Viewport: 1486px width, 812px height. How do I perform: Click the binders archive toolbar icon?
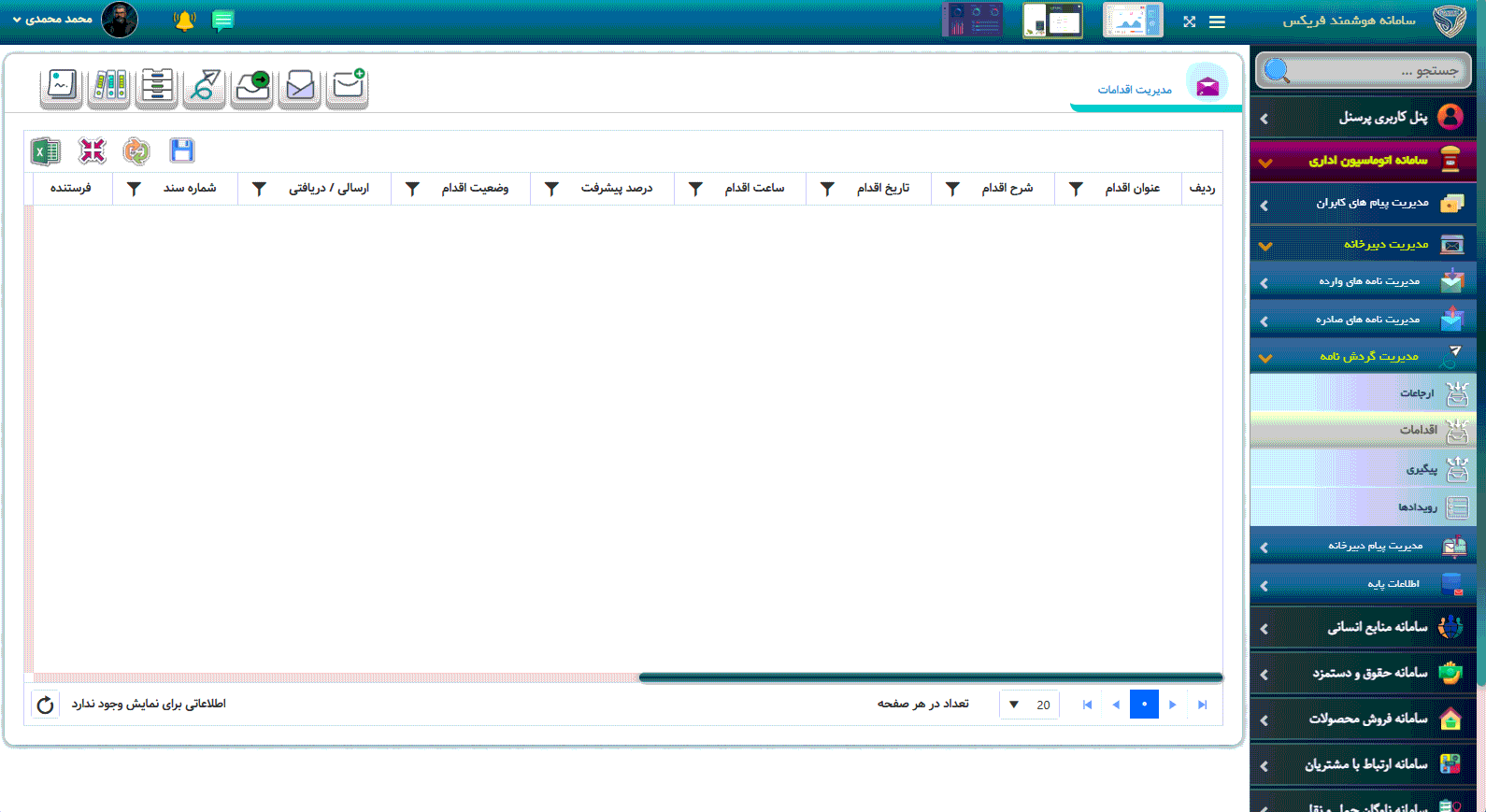click(109, 86)
